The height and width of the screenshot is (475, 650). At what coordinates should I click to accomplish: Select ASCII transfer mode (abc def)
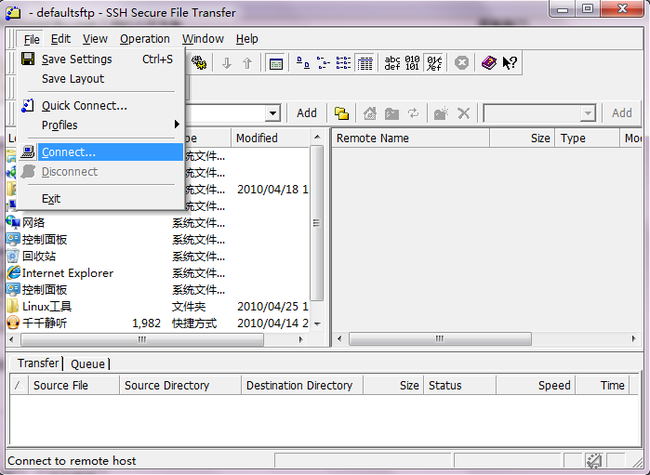coord(392,63)
